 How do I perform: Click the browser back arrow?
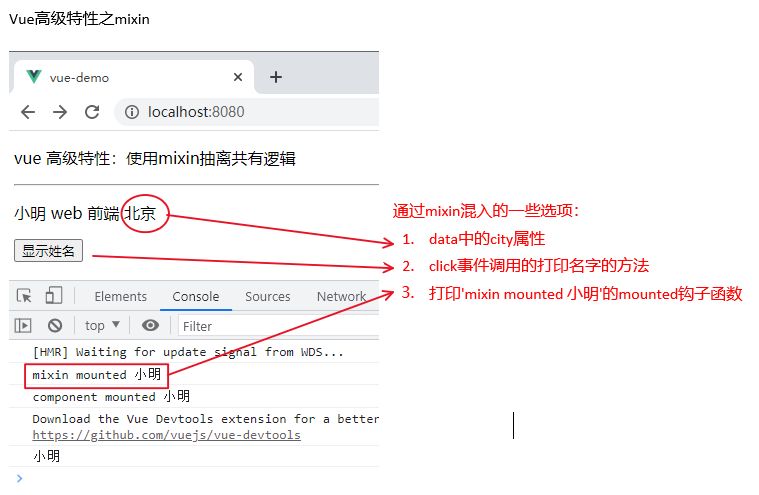tap(28, 112)
